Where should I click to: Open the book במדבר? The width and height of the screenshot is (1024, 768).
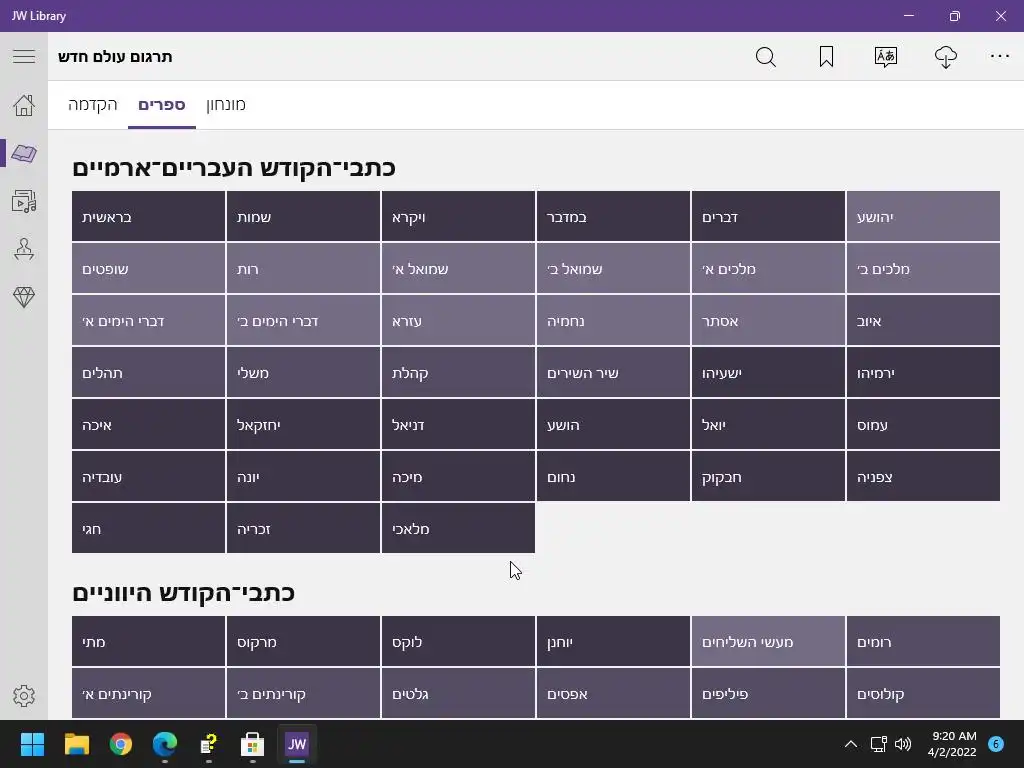point(613,216)
